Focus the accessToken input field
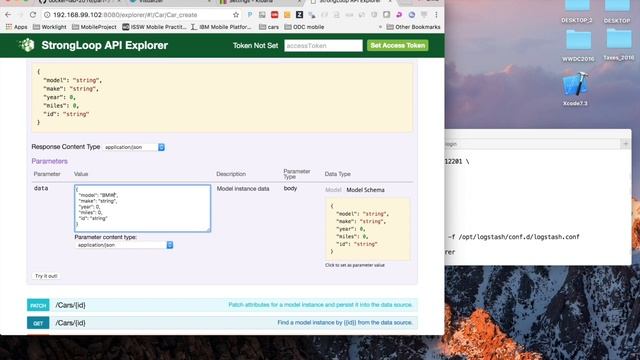The width and height of the screenshot is (640, 360). (323, 45)
